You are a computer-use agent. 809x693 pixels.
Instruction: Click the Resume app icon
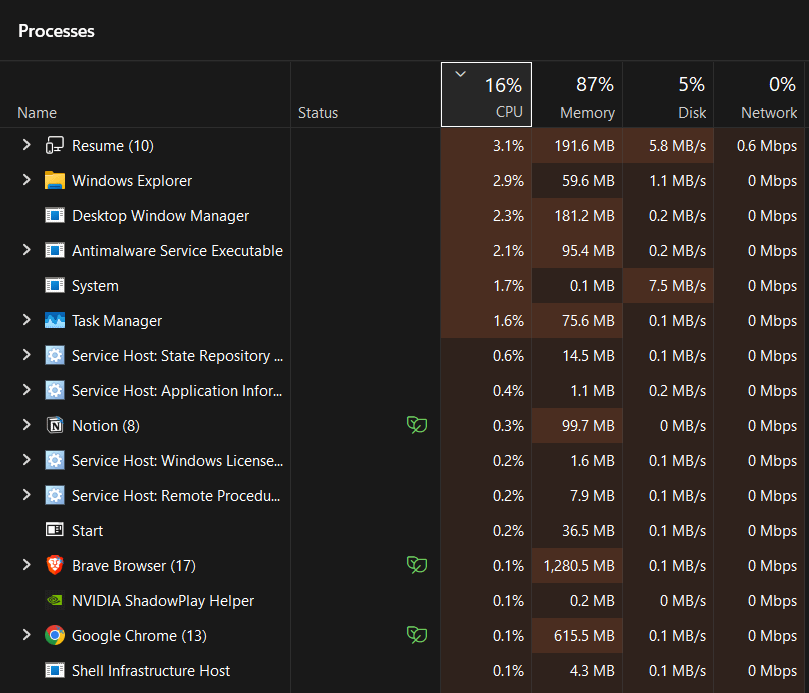(57, 145)
